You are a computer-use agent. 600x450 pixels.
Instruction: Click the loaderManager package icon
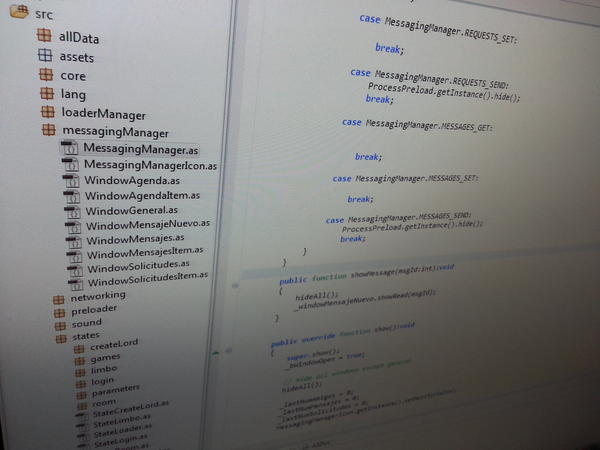pos(48,111)
